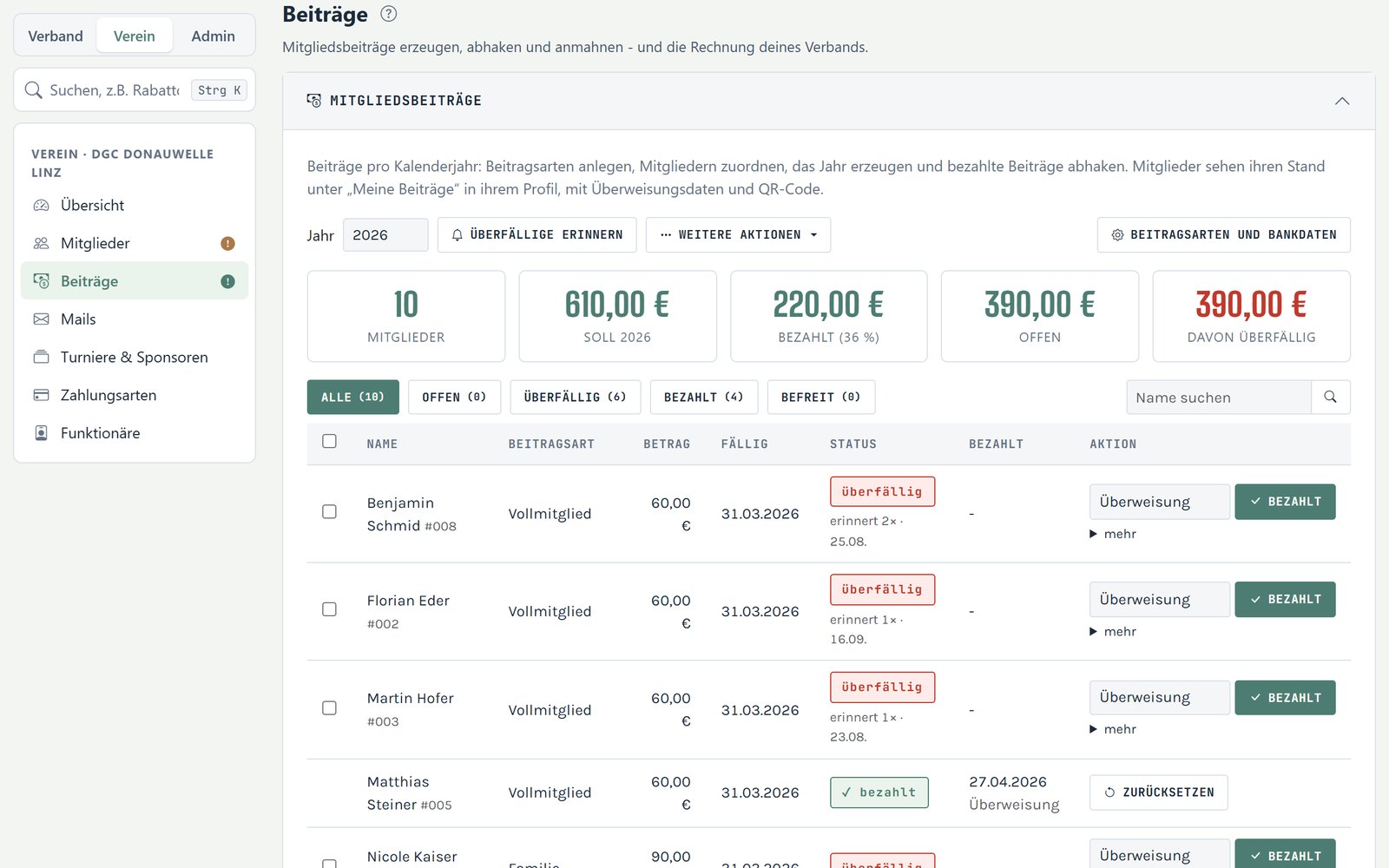Tick the select-all checkbox in table header
The image size is (1389, 868).
(x=329, y=441)
